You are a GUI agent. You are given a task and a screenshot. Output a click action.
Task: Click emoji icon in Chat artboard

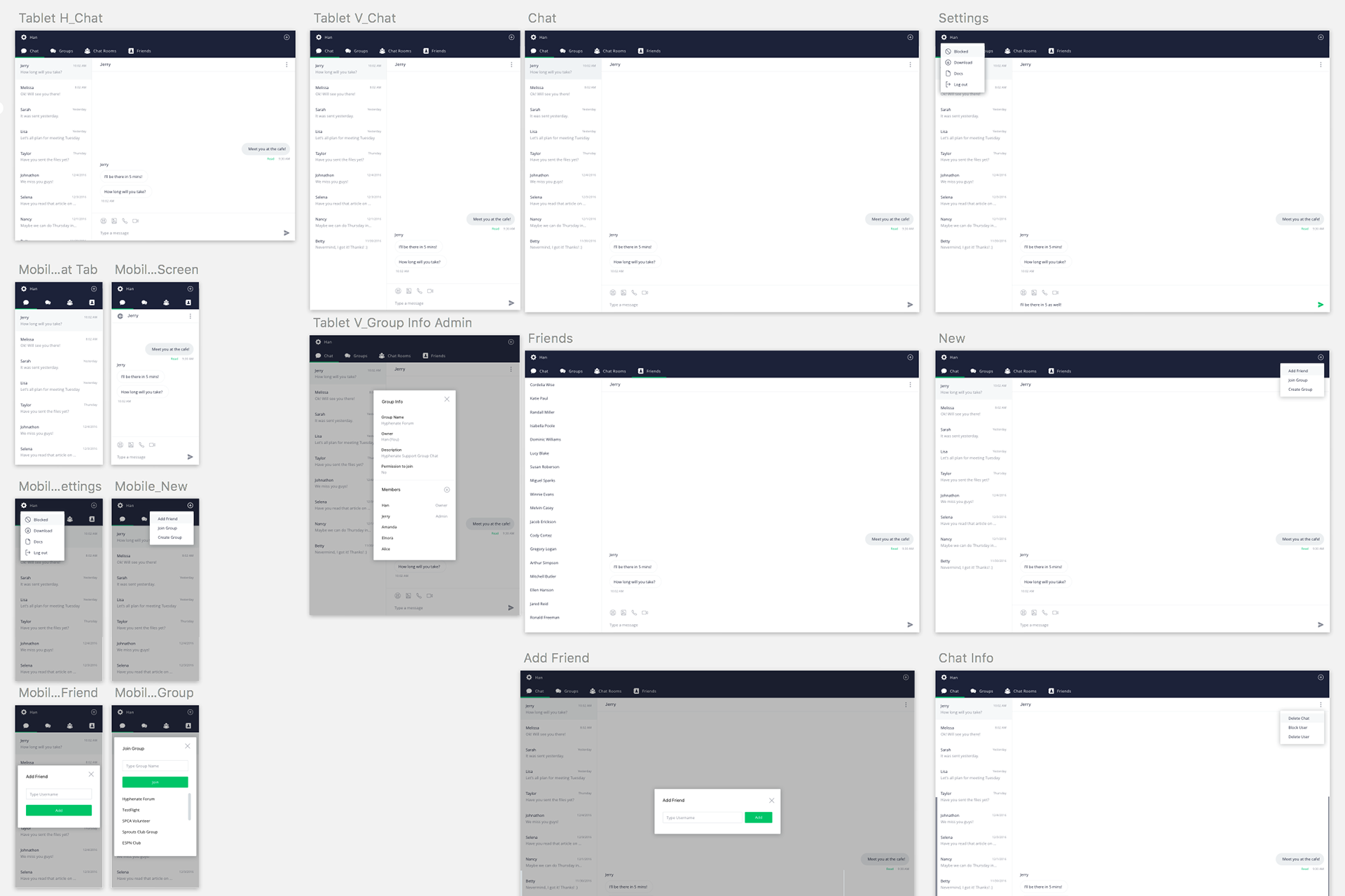[x=613, y=292]
